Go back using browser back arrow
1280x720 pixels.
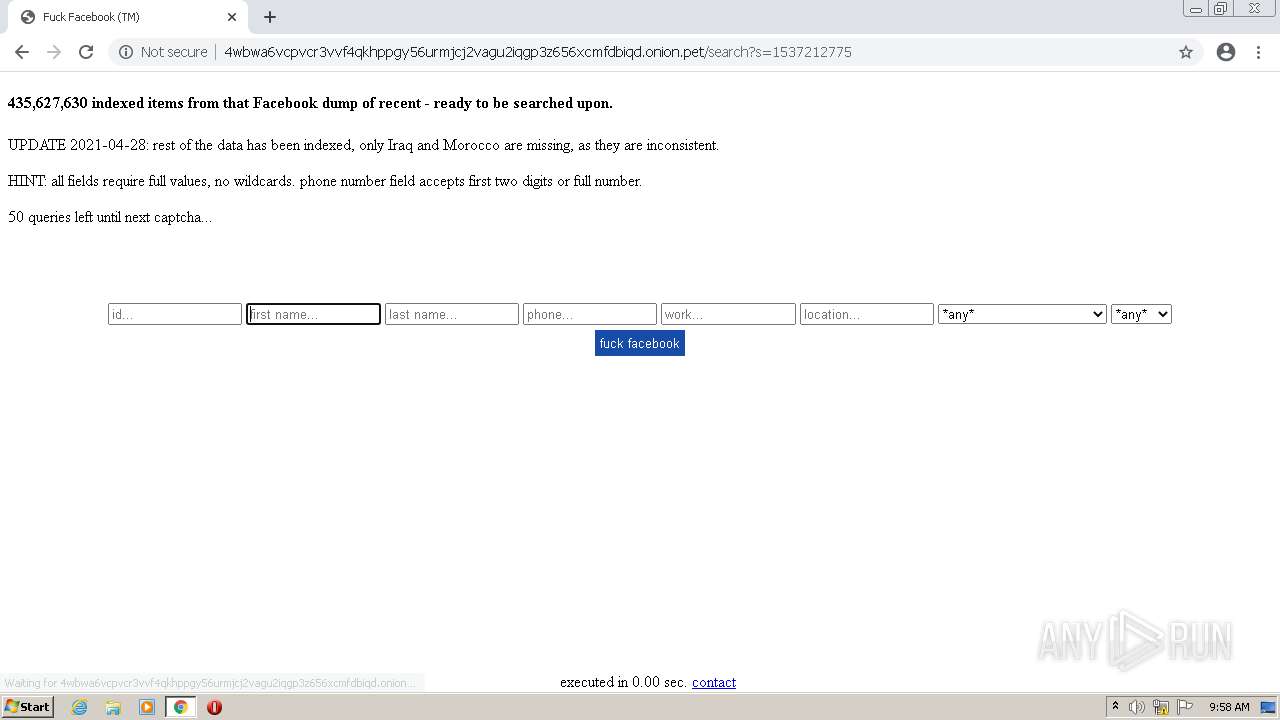22,52
